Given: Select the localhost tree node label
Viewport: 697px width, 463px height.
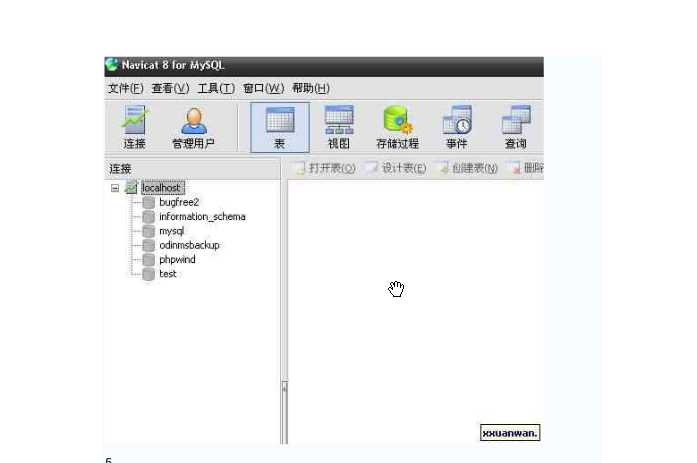Looking at the screenshot, I should click(161, 188).
